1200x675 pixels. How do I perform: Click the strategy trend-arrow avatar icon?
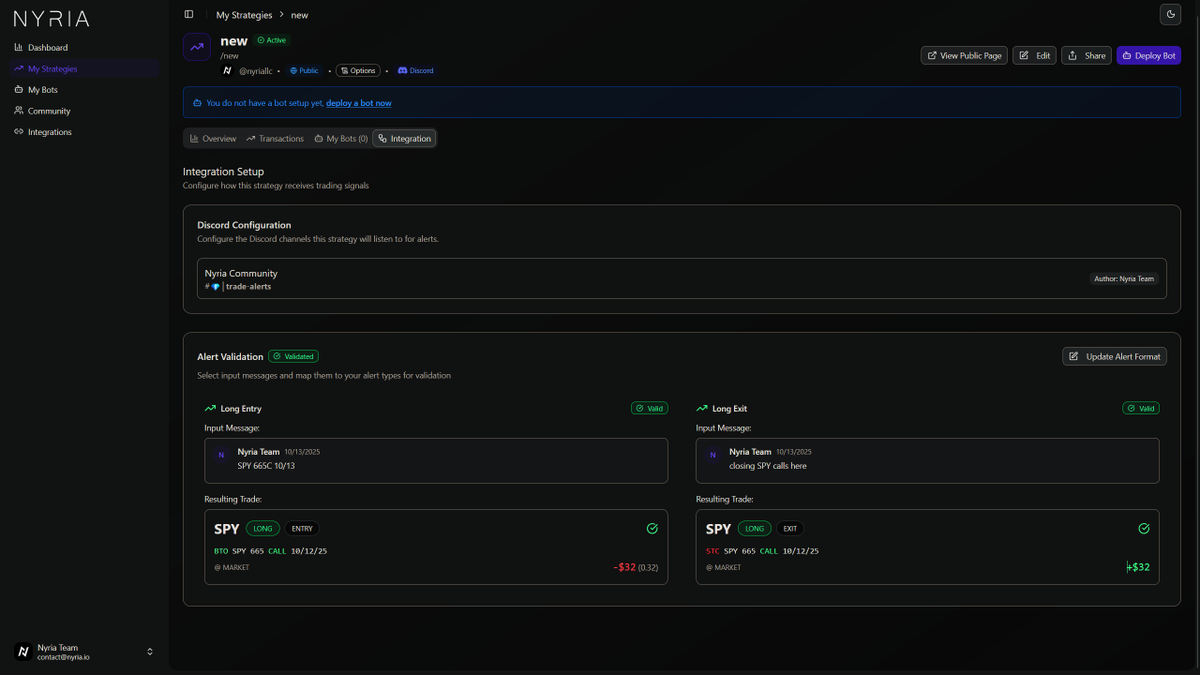click(x=196, y=47)
